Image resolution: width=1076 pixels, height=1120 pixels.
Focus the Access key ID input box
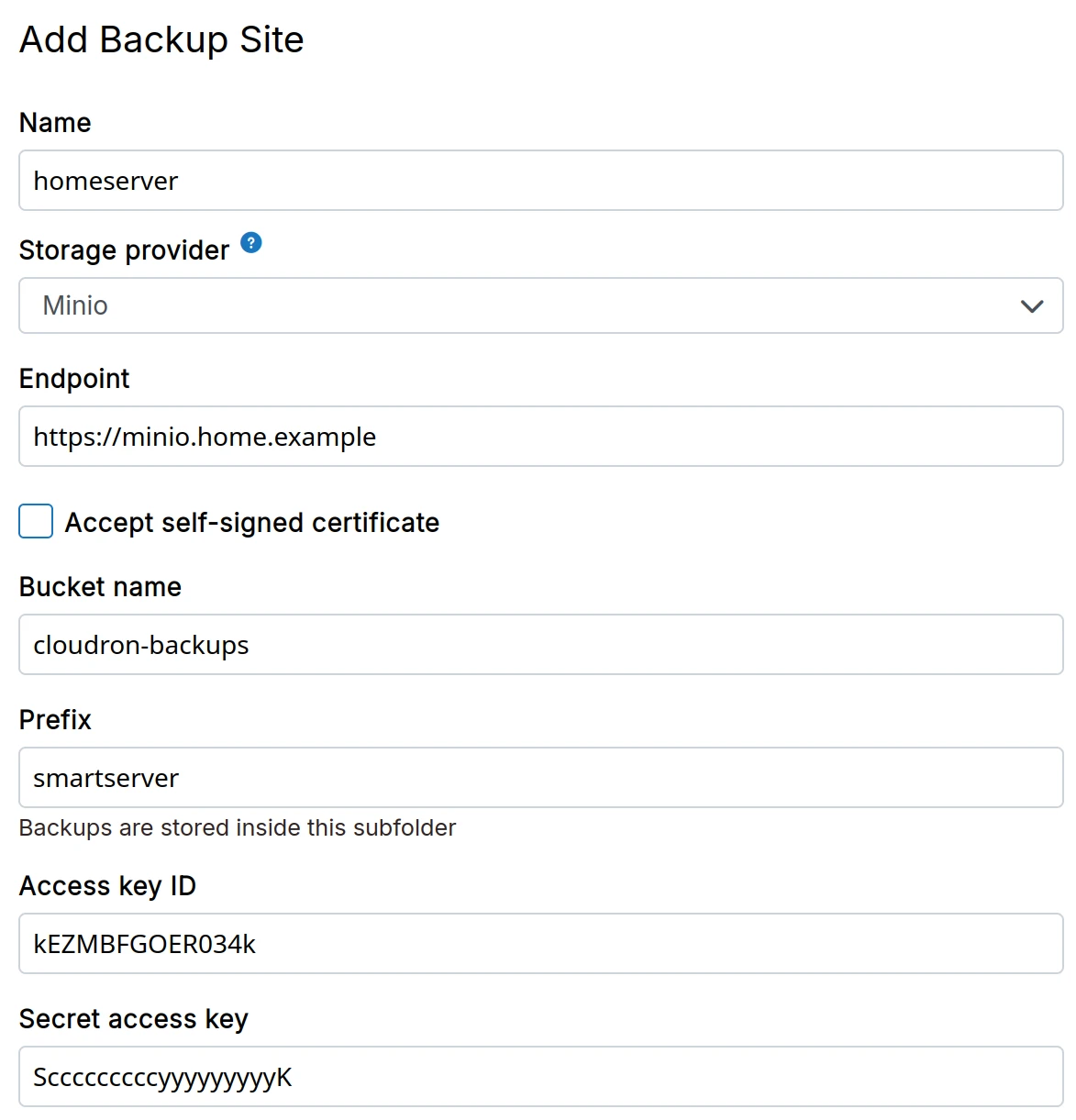tap(540, 944)
